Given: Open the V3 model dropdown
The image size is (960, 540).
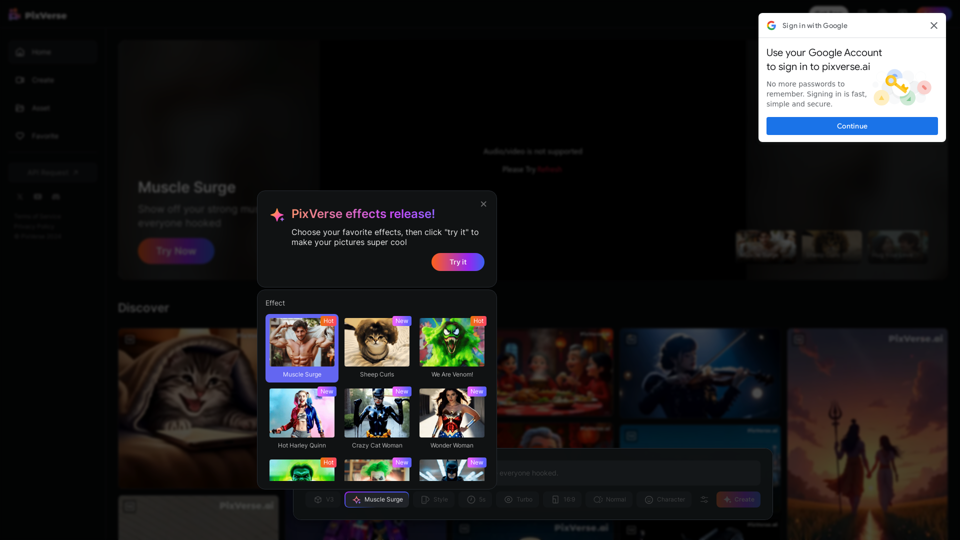Looking at the screenshot, I should (x=324, y=500).
